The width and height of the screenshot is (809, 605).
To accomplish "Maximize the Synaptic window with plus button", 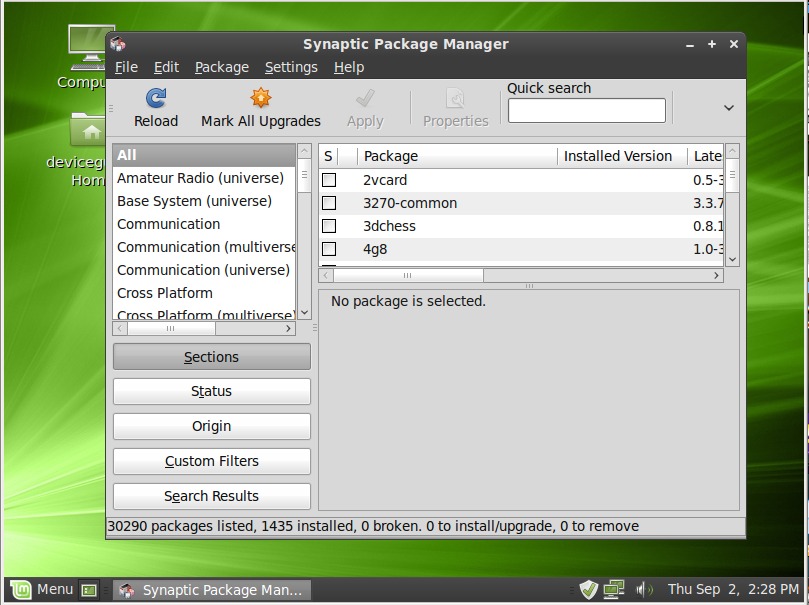I will click(711, 44).
